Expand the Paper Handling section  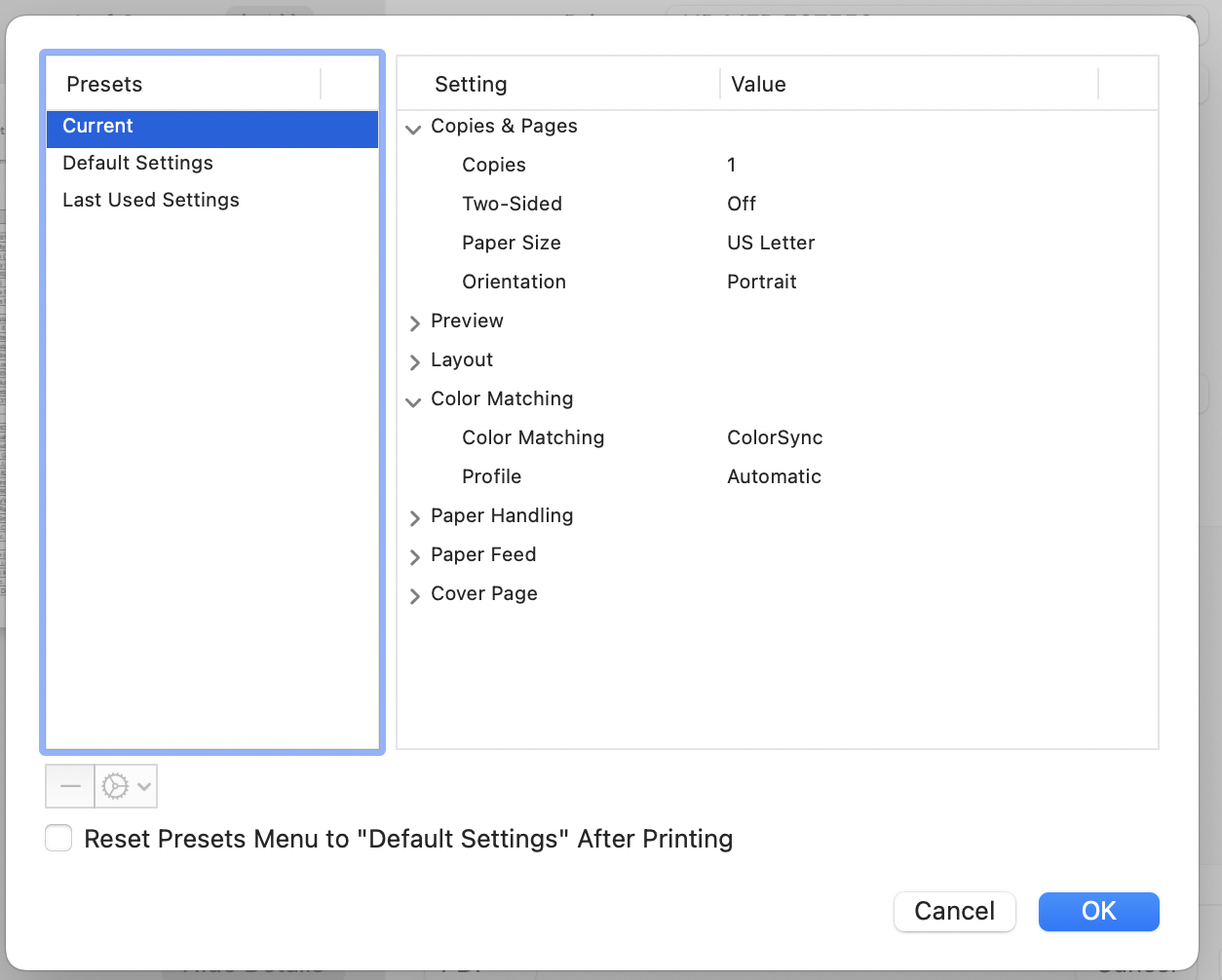[414, 517]
